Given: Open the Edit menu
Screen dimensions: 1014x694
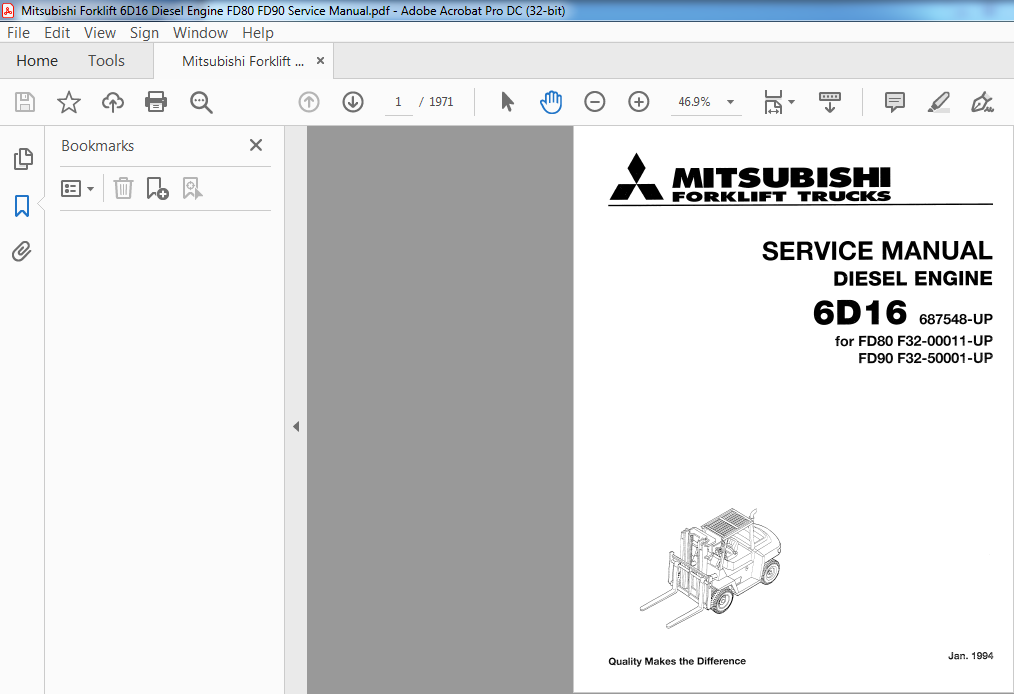Looking at the screenshot, I should click(57, 32).
